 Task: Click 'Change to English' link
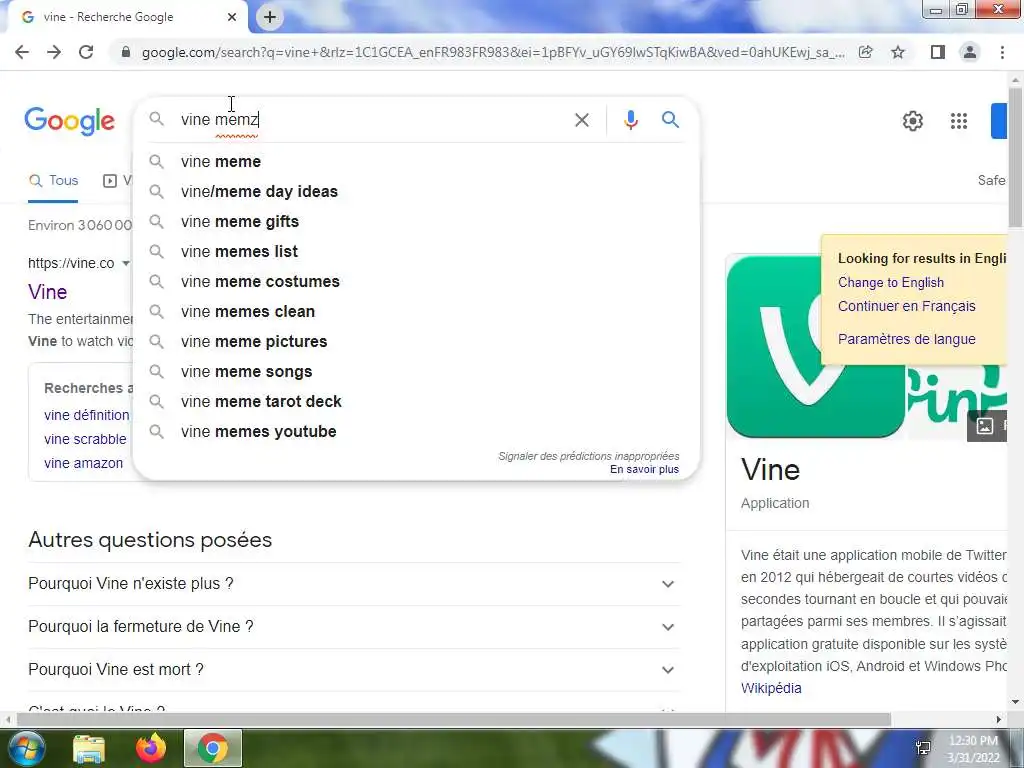pyautogui.click(x=891, y=283)
